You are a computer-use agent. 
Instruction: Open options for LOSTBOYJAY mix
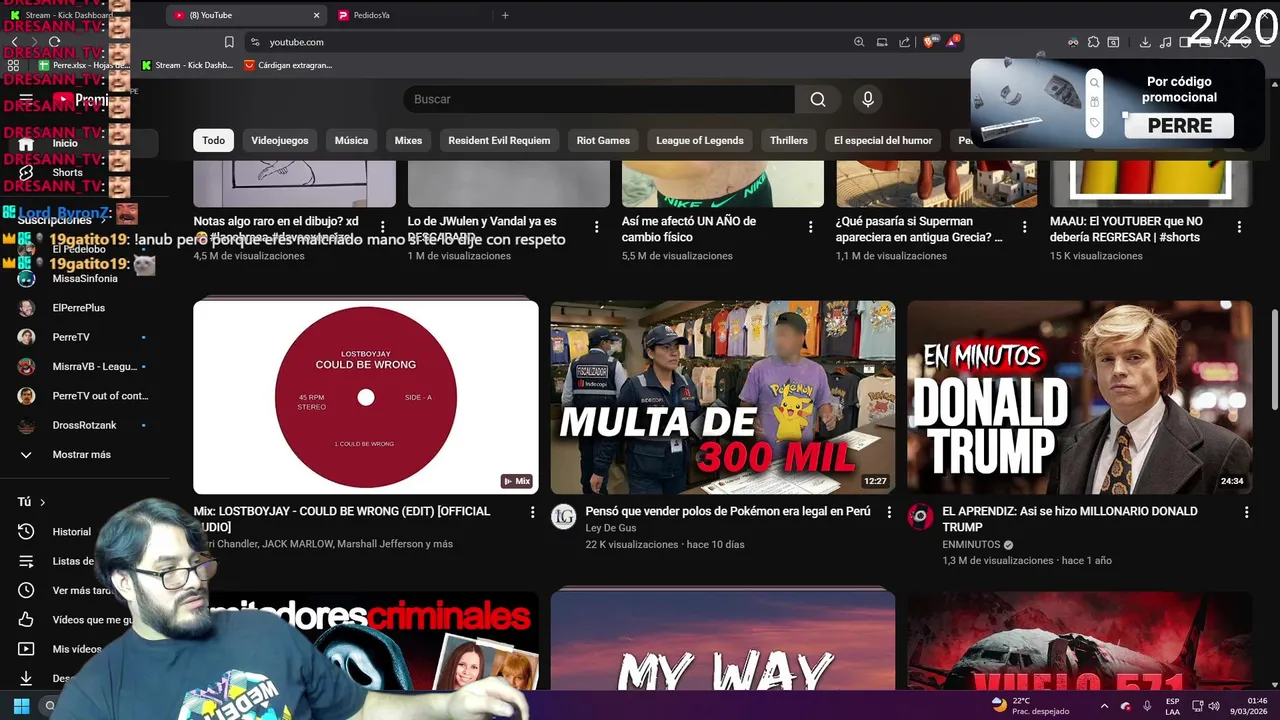pyautogui.click(x=532, y=512)
